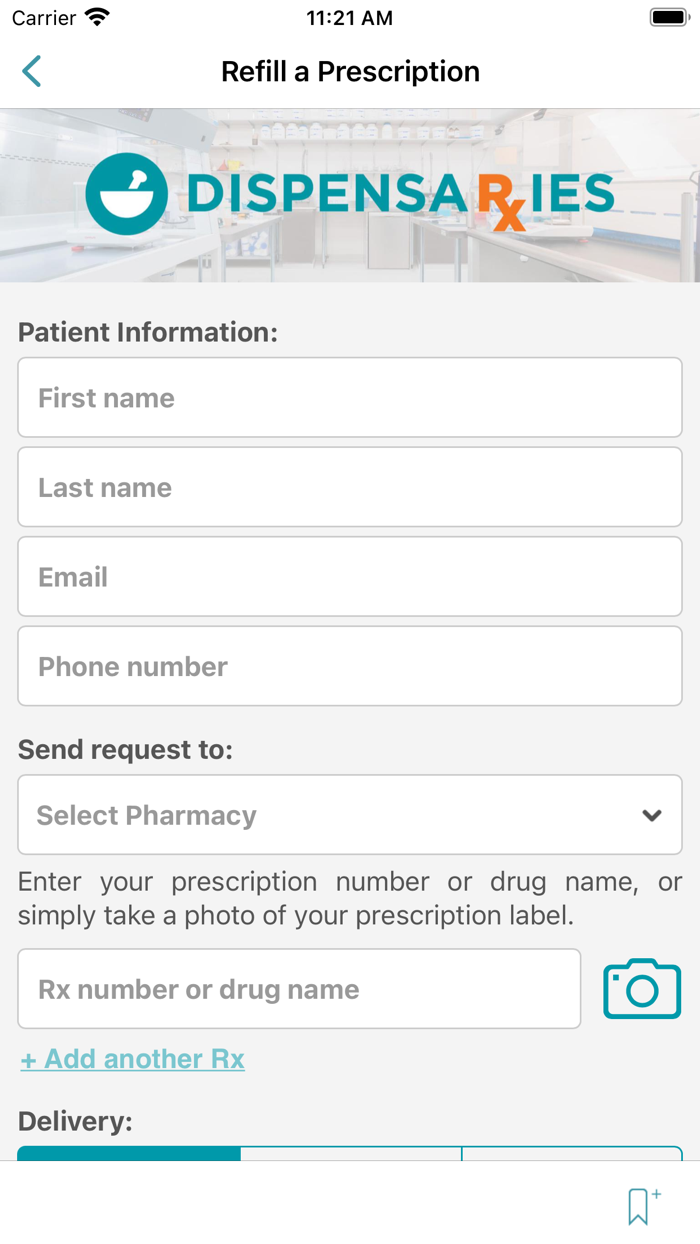The width and height of the screenshot is (700, 1244).
Task: Tap the Carrier label in status bar
Action: (44, 18)
